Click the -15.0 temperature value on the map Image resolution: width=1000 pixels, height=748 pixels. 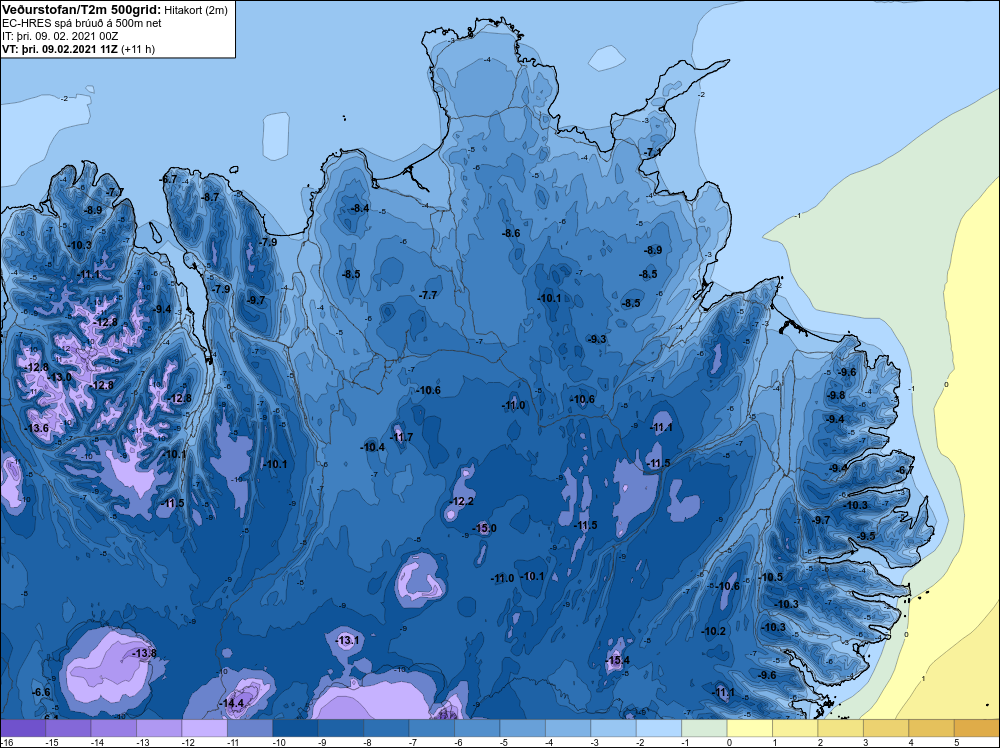pos(485,528)
